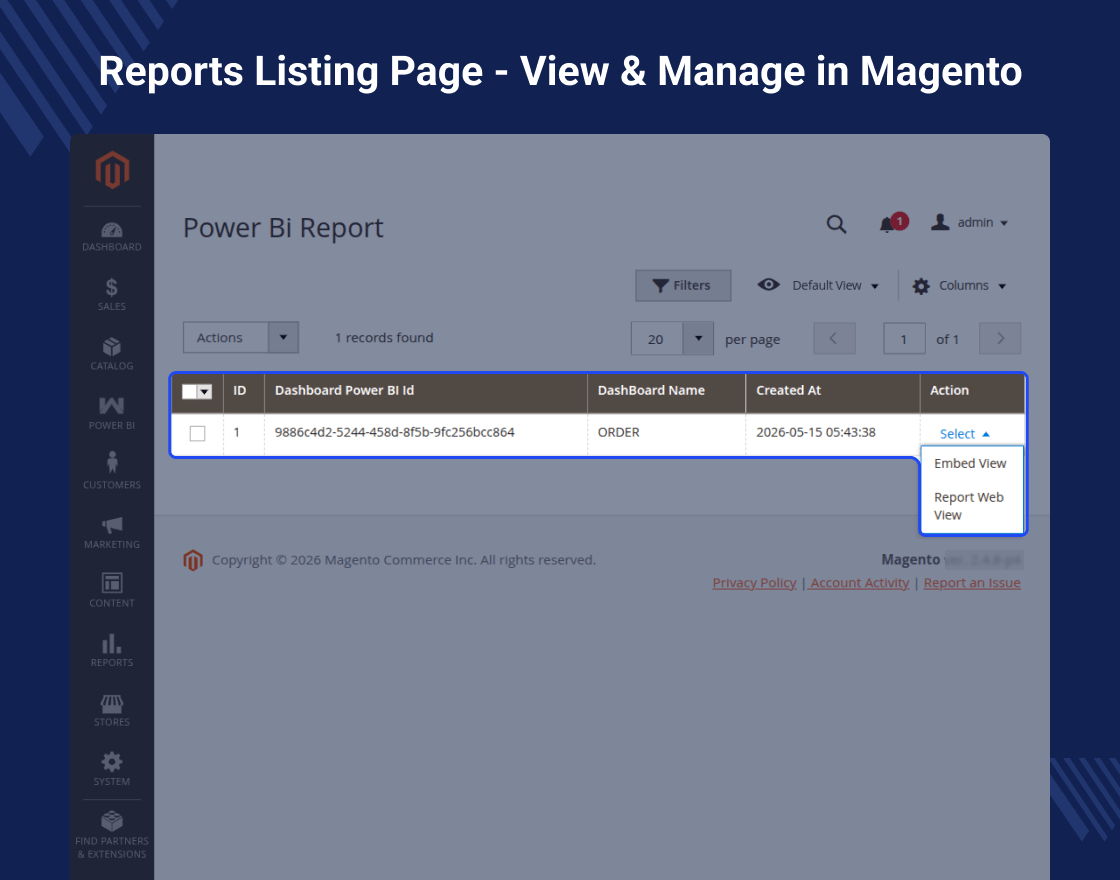Open notifications bell icon
This screenshot has width=1120, height=880.
point(892,223)
